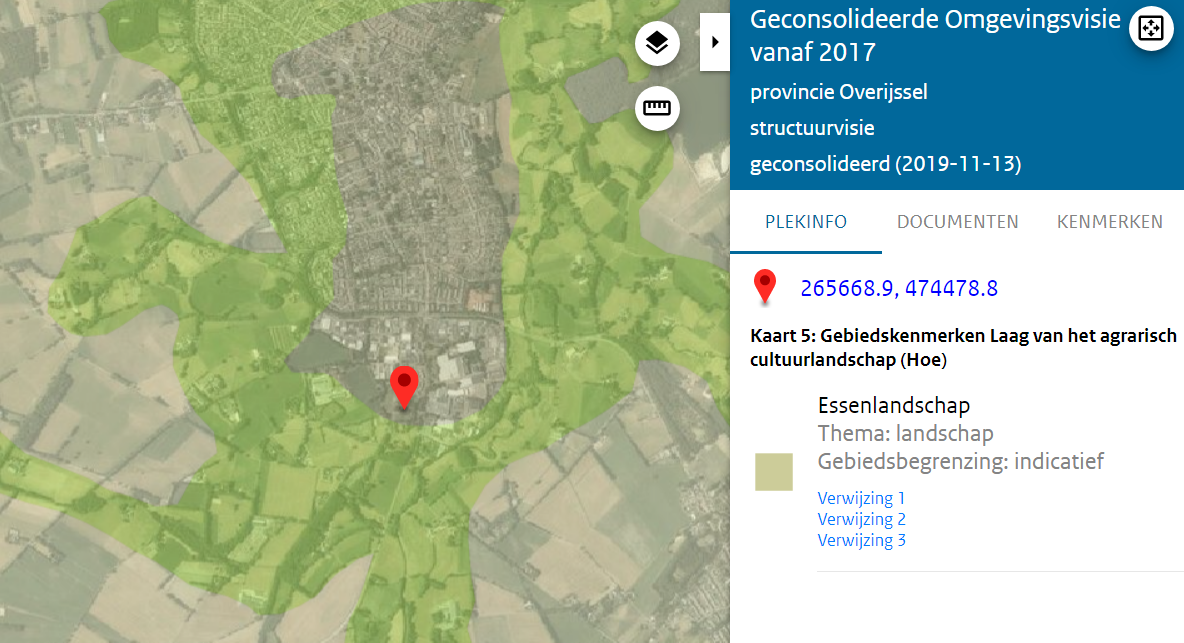Select the Essenlandschap heading text

(x=894, y=405)
